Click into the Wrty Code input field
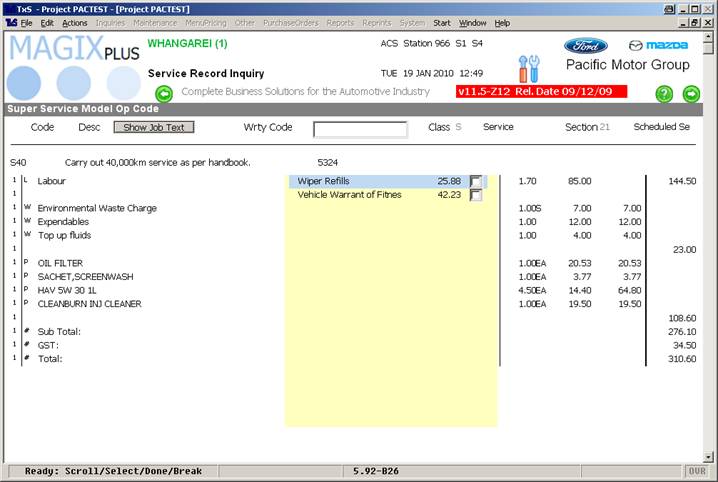718x482 pixels. pyautogui.click(x=360, y=129)
